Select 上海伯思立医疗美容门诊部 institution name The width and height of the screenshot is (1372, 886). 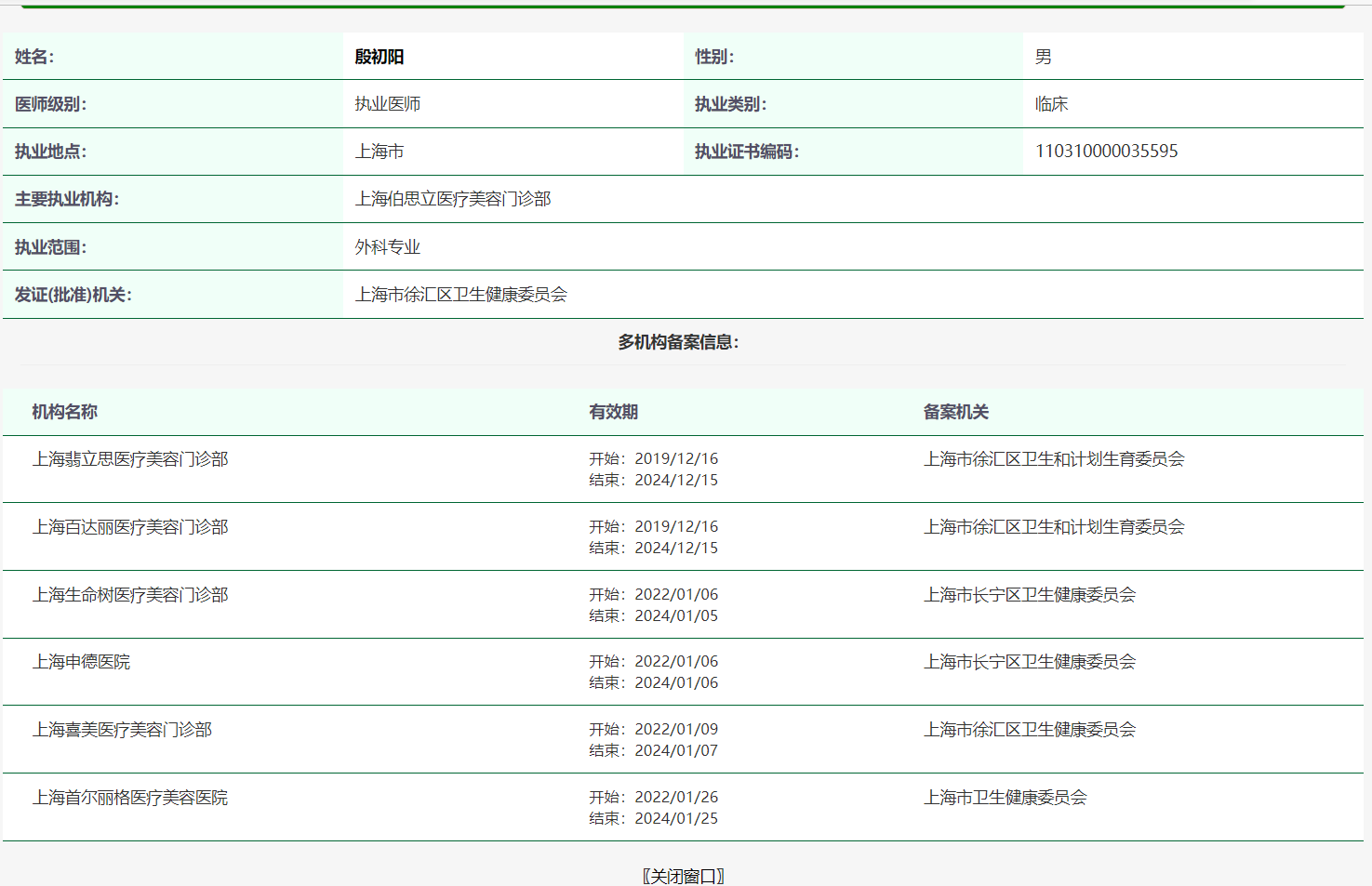tap(453, 199)
